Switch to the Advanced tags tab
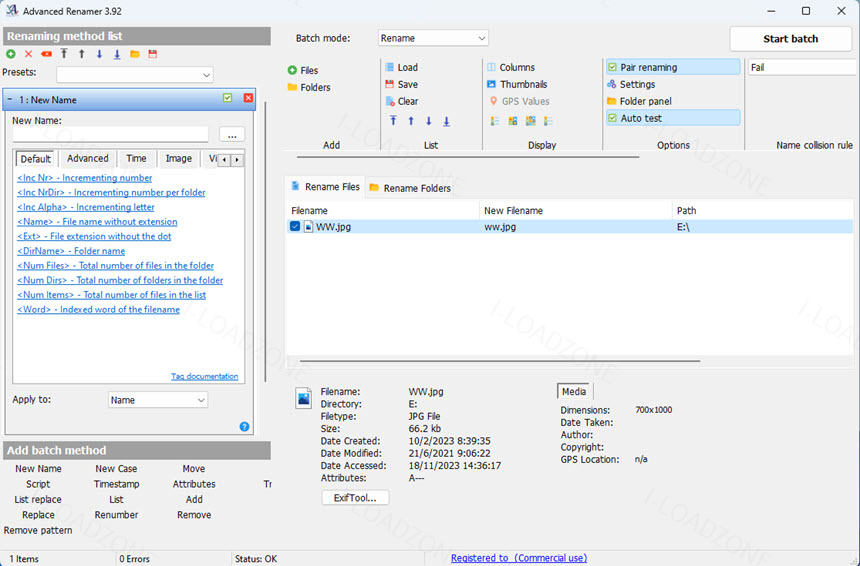The width and height of the screenshot is (860, 566). pos(88,159)
